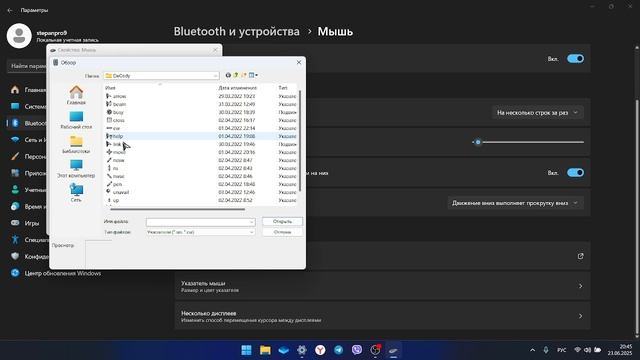The image size is (640, 360).
Task: Go to 'Bluetooth и устройства' breadcrumb
Action: [236, 31]
